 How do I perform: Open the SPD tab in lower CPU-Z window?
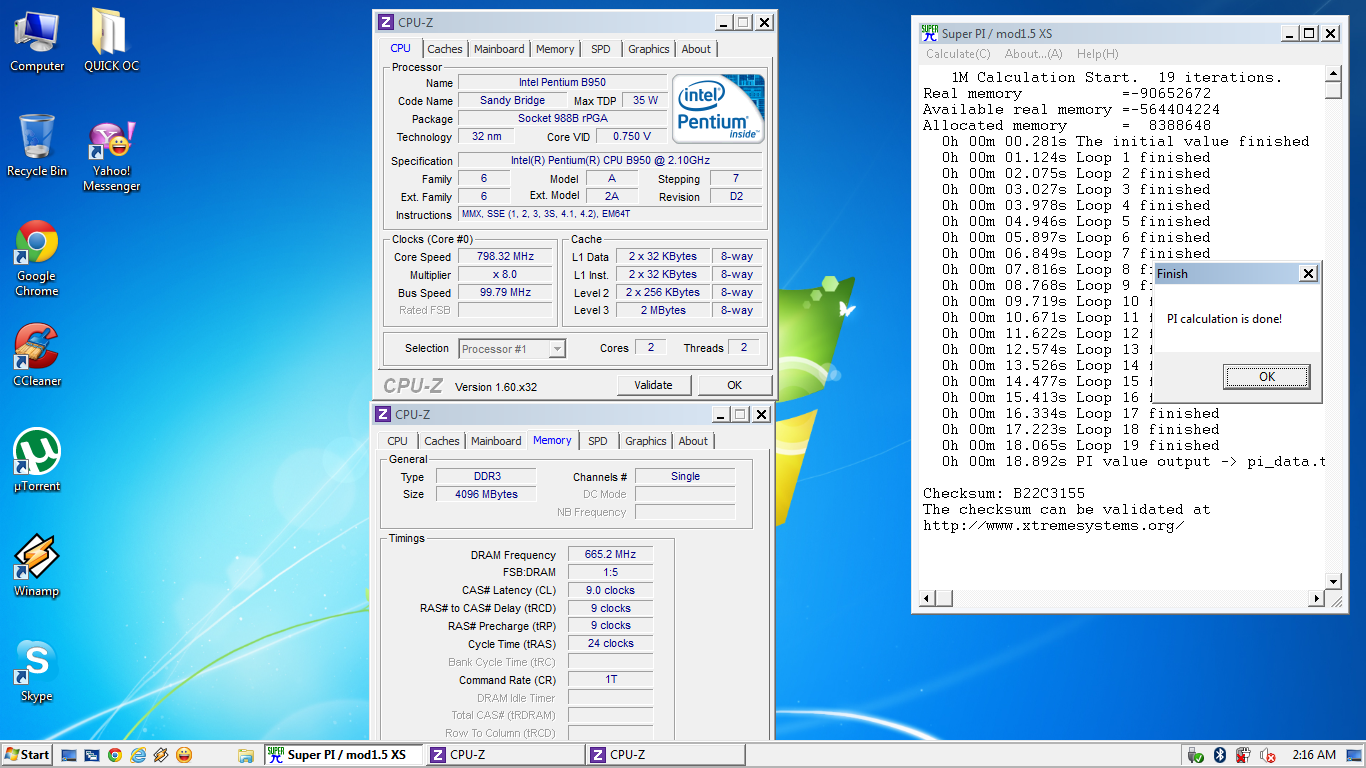tap(598, 441)
